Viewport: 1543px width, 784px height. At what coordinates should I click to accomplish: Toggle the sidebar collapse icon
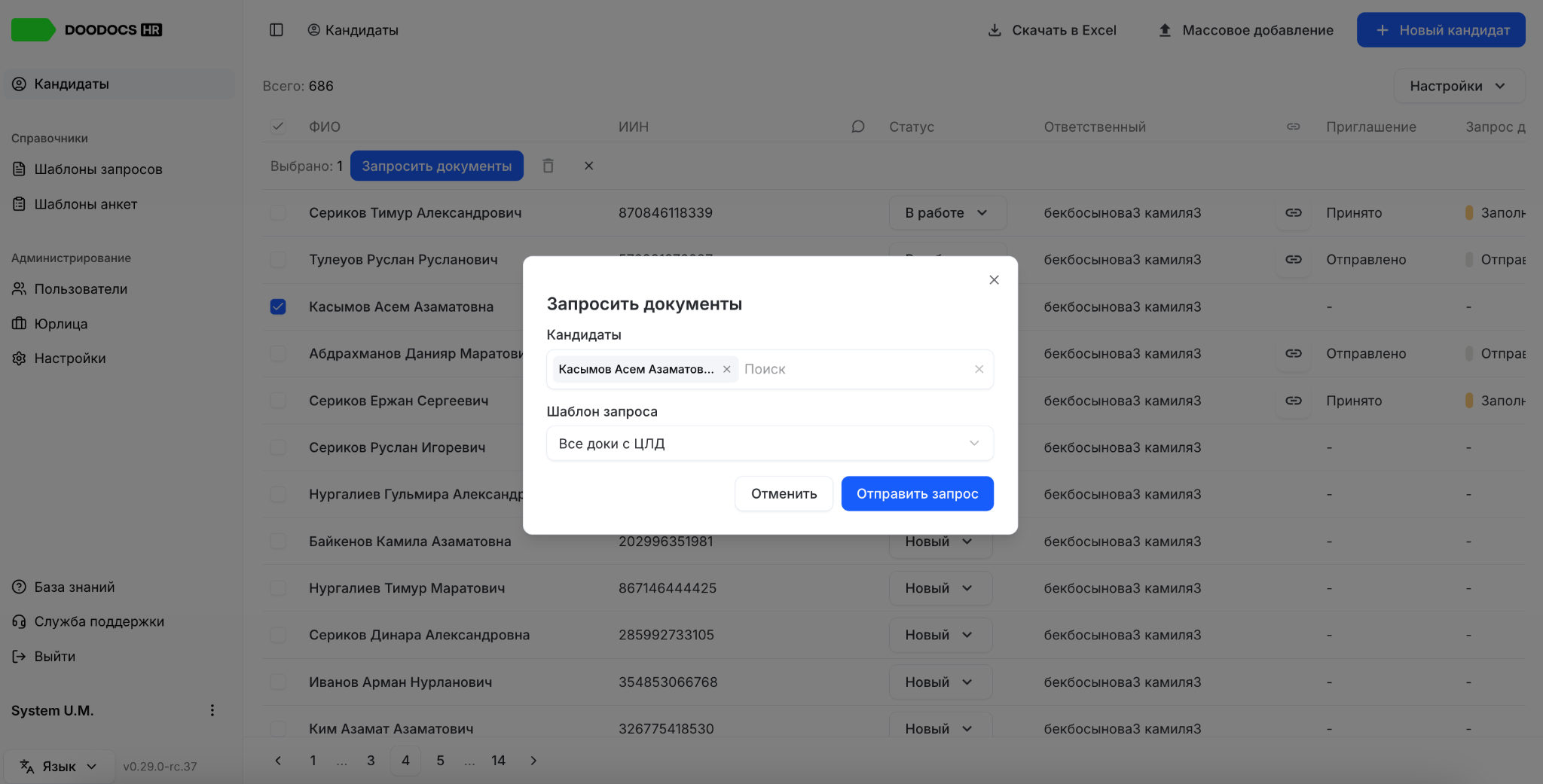[277, 30]
